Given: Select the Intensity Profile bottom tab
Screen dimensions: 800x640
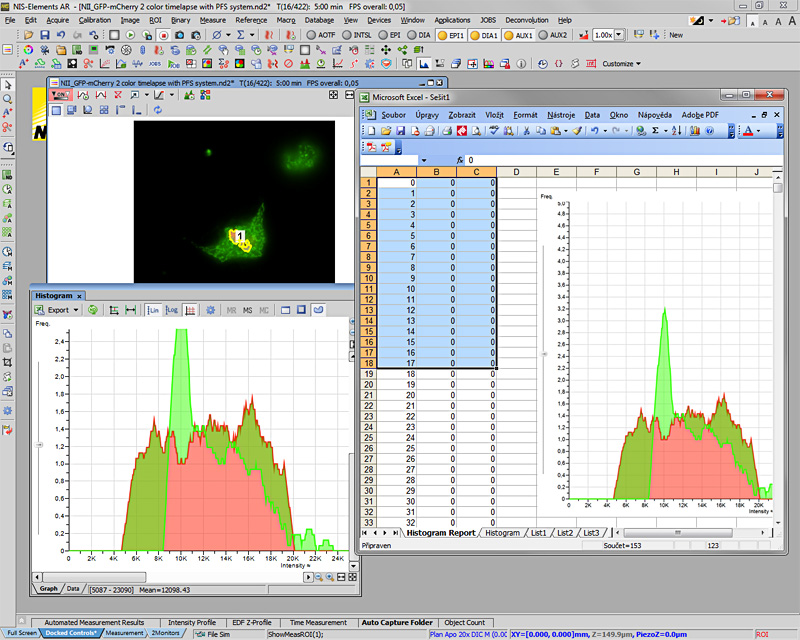Looking at the screenshot, I should pos(192,623).
